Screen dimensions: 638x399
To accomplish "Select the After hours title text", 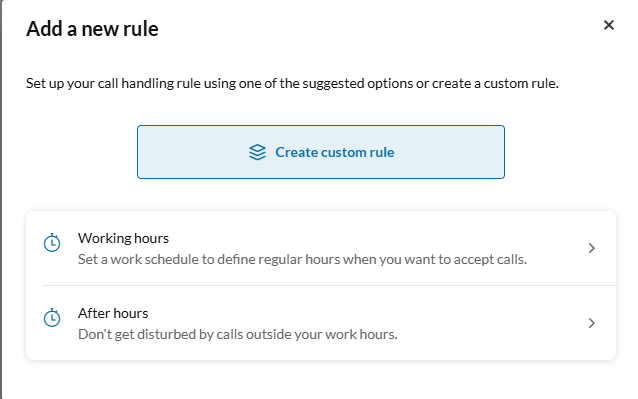I will coord(113,313).
